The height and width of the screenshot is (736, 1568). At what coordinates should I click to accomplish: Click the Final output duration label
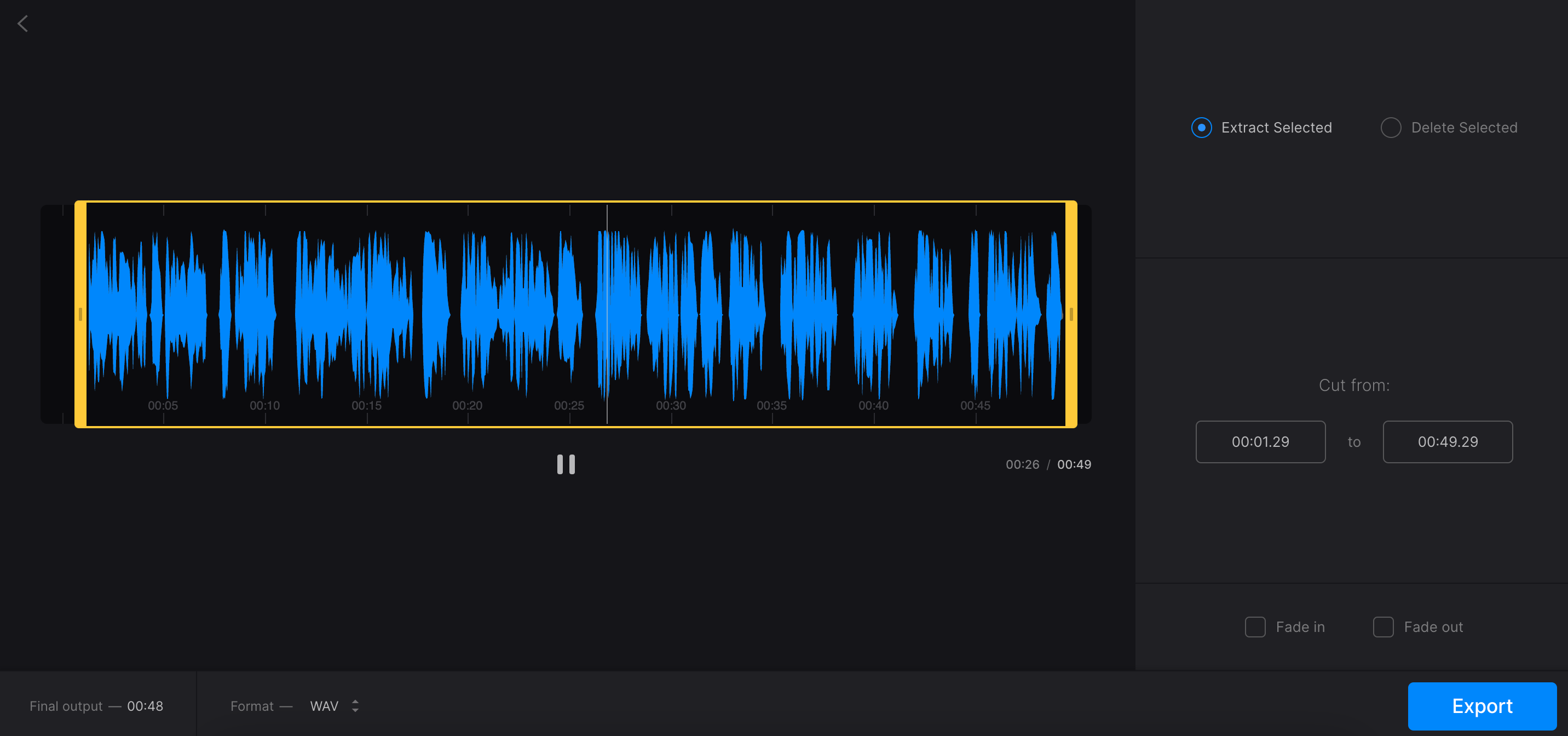click(96, 706)
